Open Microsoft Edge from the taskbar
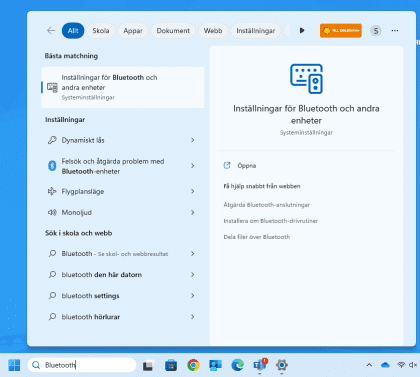 pyautogui.click(x=237, y=365)
